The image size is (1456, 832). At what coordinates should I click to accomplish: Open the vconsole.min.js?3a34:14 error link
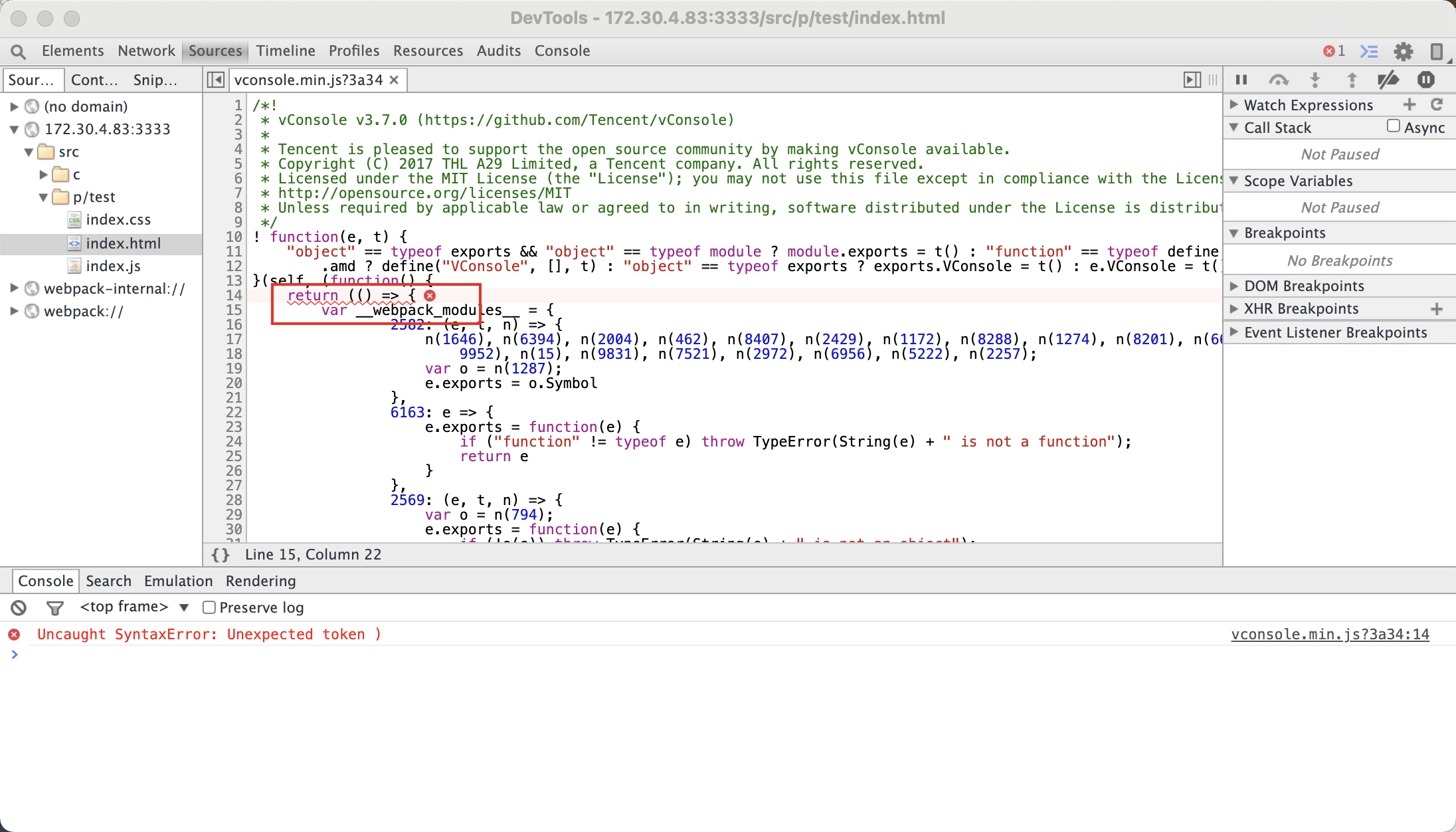[1329, 635]
